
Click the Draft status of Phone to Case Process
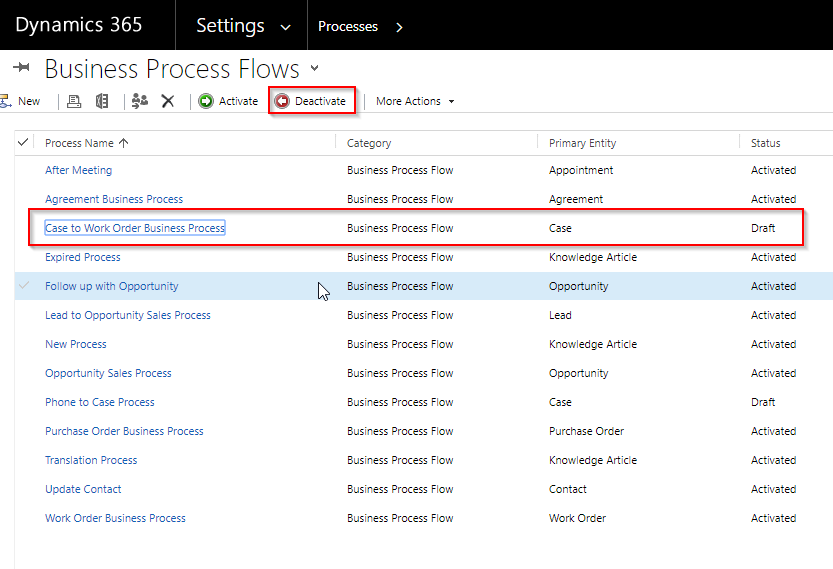[763, 402]
